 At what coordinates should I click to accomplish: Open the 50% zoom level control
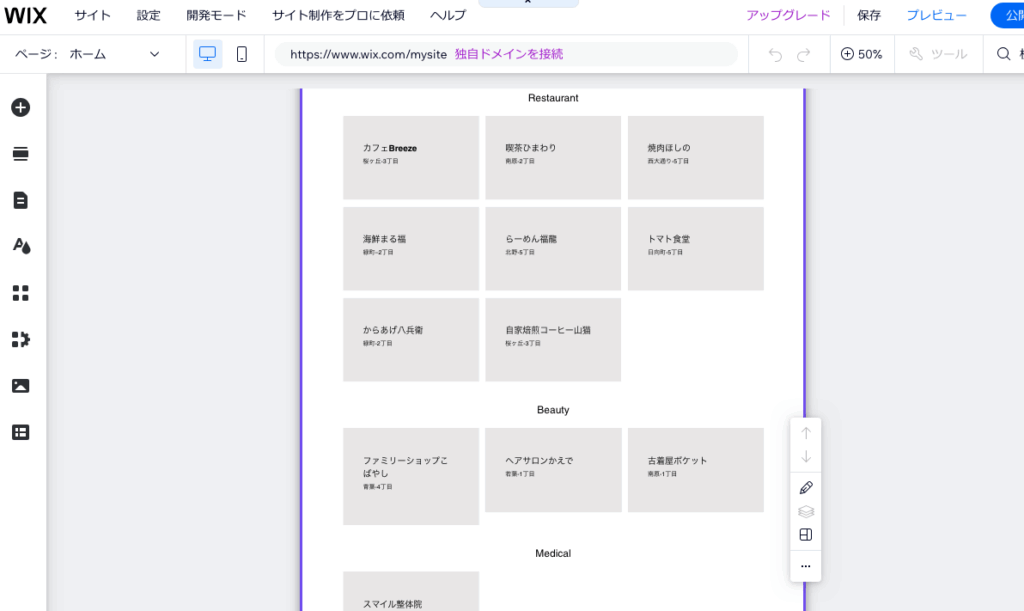861,54
